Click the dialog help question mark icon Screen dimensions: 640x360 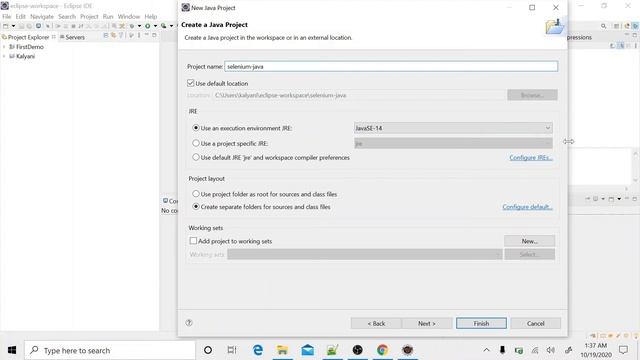(x=189, y=323)
